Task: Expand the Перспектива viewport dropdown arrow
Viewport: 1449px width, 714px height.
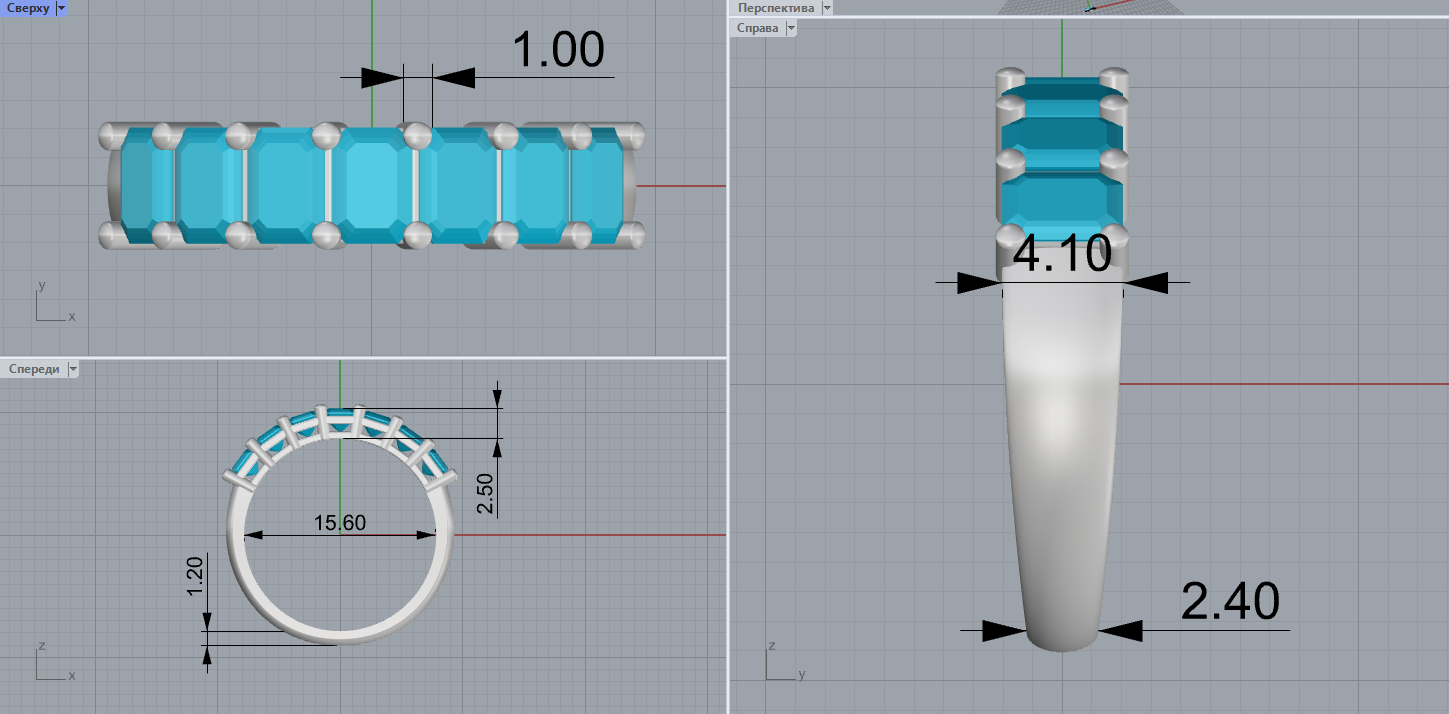Action: click(826, 7)
